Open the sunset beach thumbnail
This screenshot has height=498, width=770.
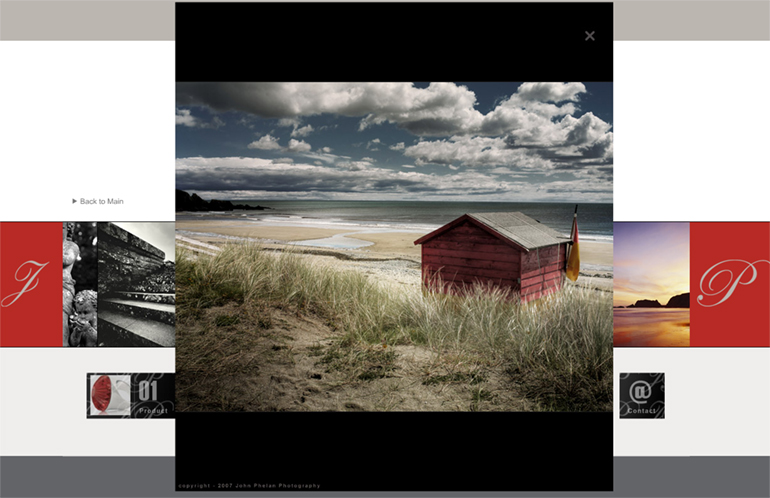(651, 284)
